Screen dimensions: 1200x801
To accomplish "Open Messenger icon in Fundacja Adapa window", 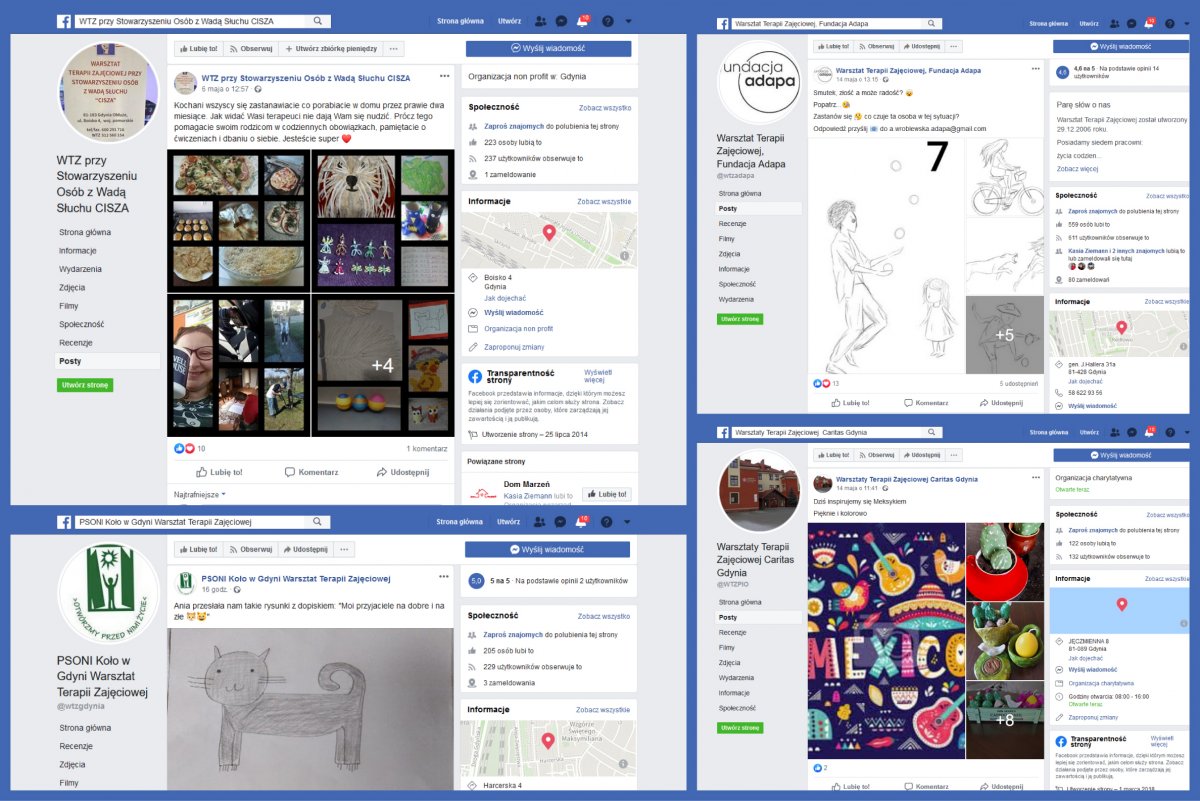I will click(1131, 22).
